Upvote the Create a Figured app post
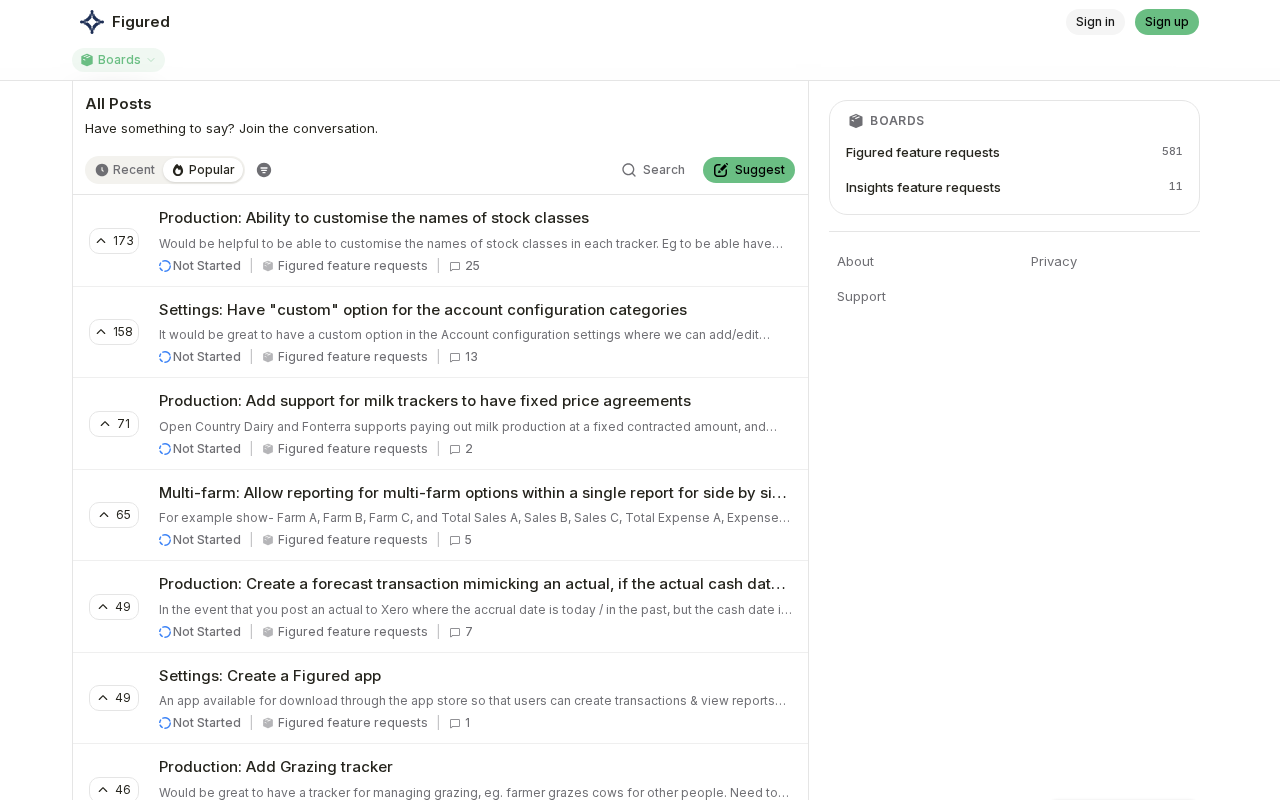Image resolution: width=1280 pixels, height=800 pixels. point(114,698)
